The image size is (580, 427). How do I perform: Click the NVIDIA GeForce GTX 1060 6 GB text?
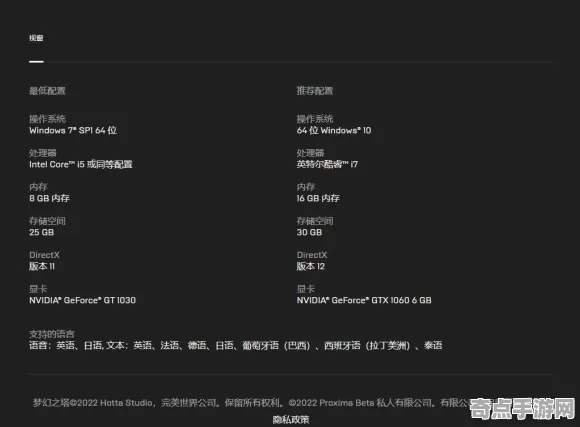364,300
